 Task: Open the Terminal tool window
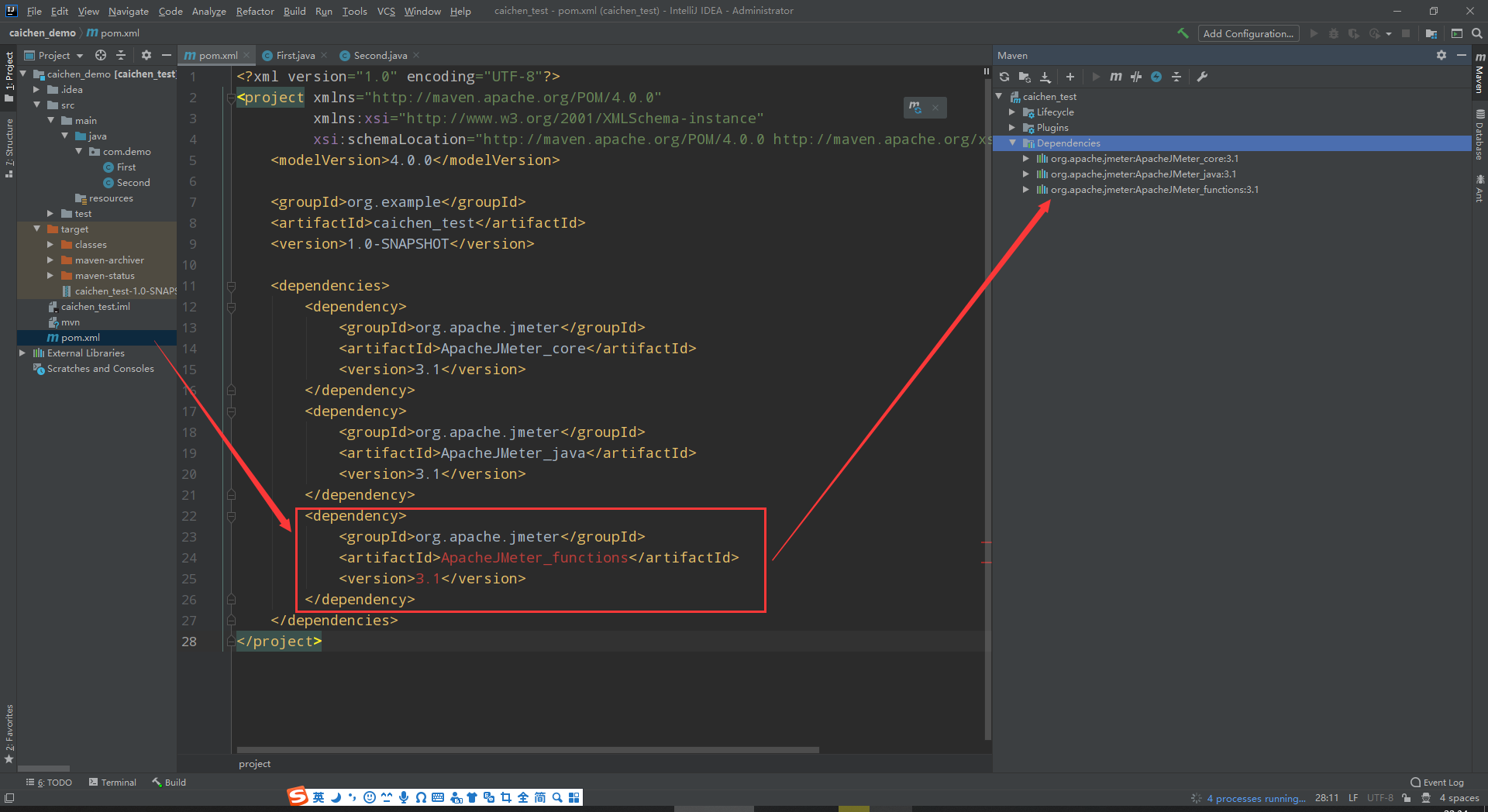click(112, 783)
